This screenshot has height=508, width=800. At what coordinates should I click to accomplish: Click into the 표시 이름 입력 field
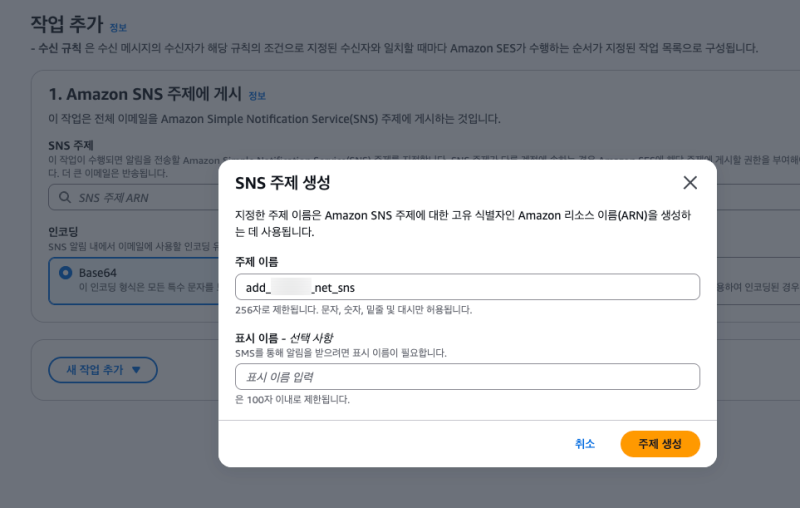click(x=467, y=377)
